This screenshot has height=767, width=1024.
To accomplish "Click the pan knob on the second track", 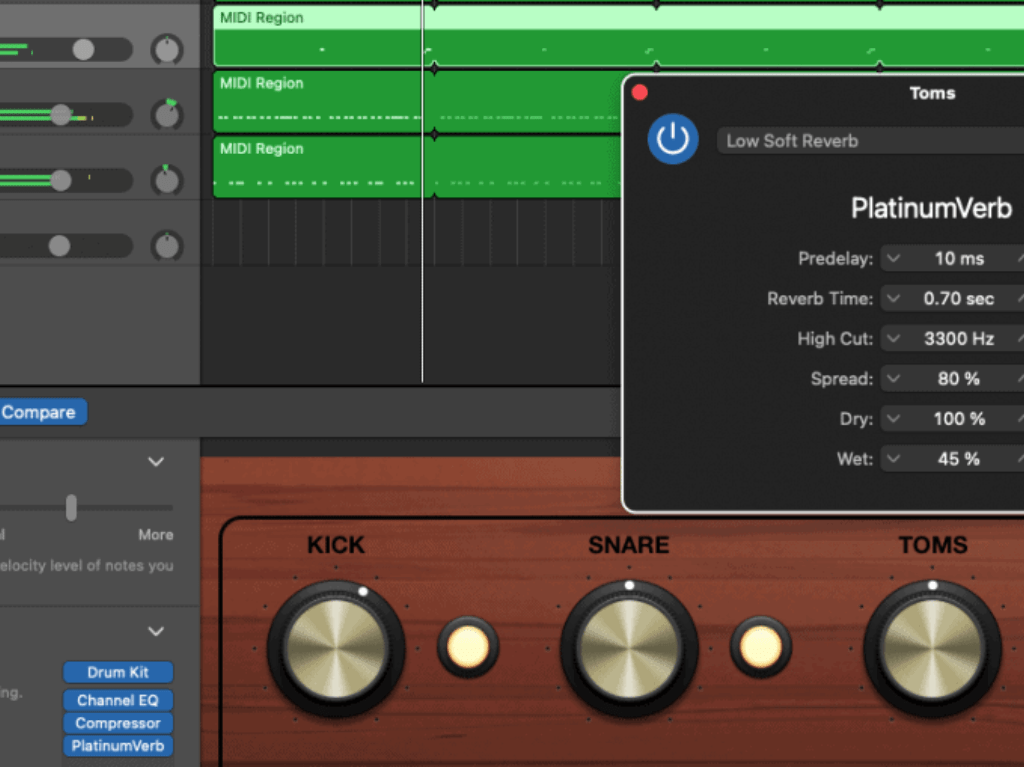I will point(167,115).
